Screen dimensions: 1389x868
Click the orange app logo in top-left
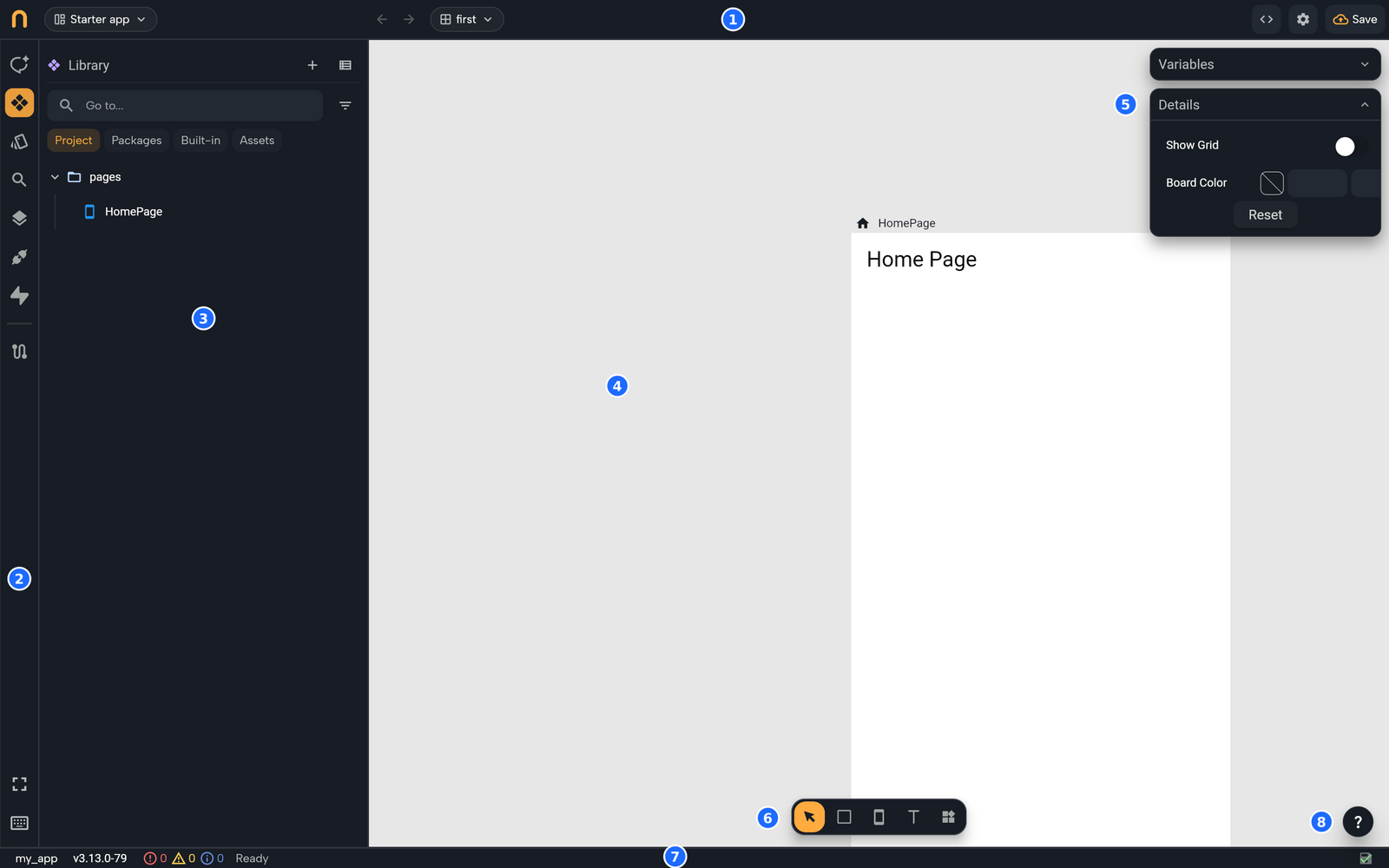19,19
